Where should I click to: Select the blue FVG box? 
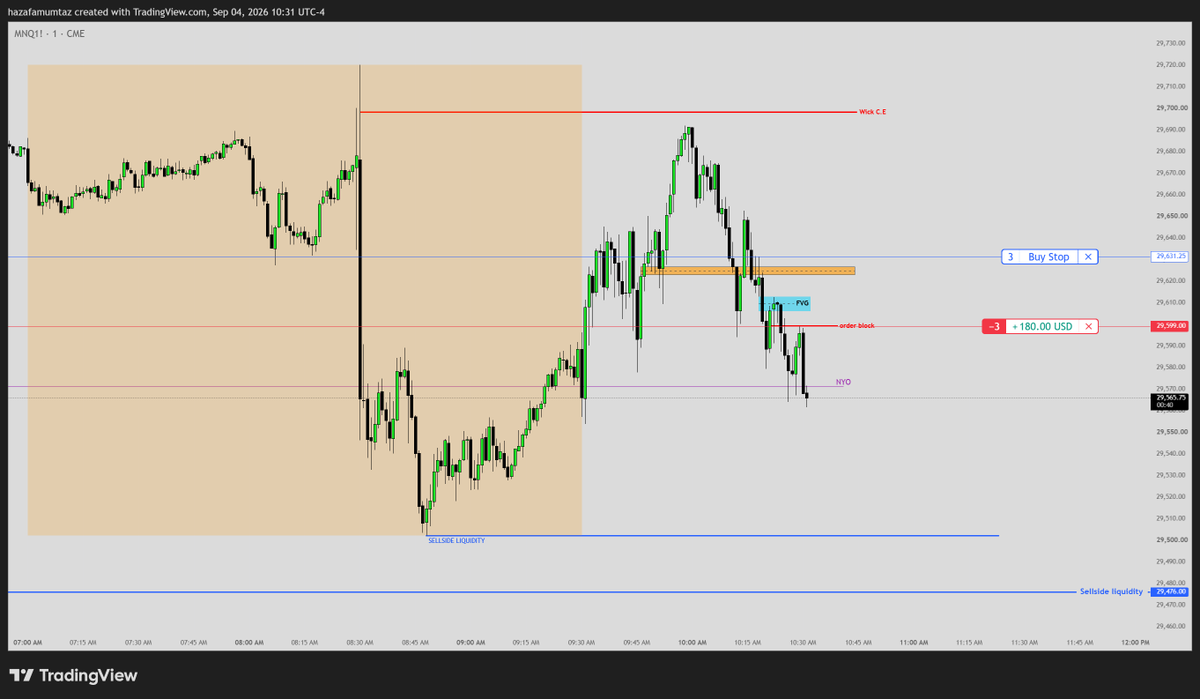click(786, 303)
